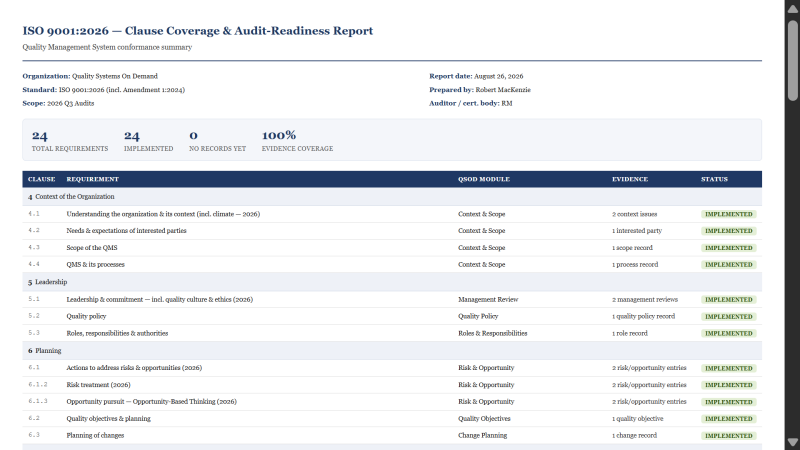Click the scrollbar down arrow
Image resolution: width=800 pixels, height=450 pixels.
coord(792,442)
